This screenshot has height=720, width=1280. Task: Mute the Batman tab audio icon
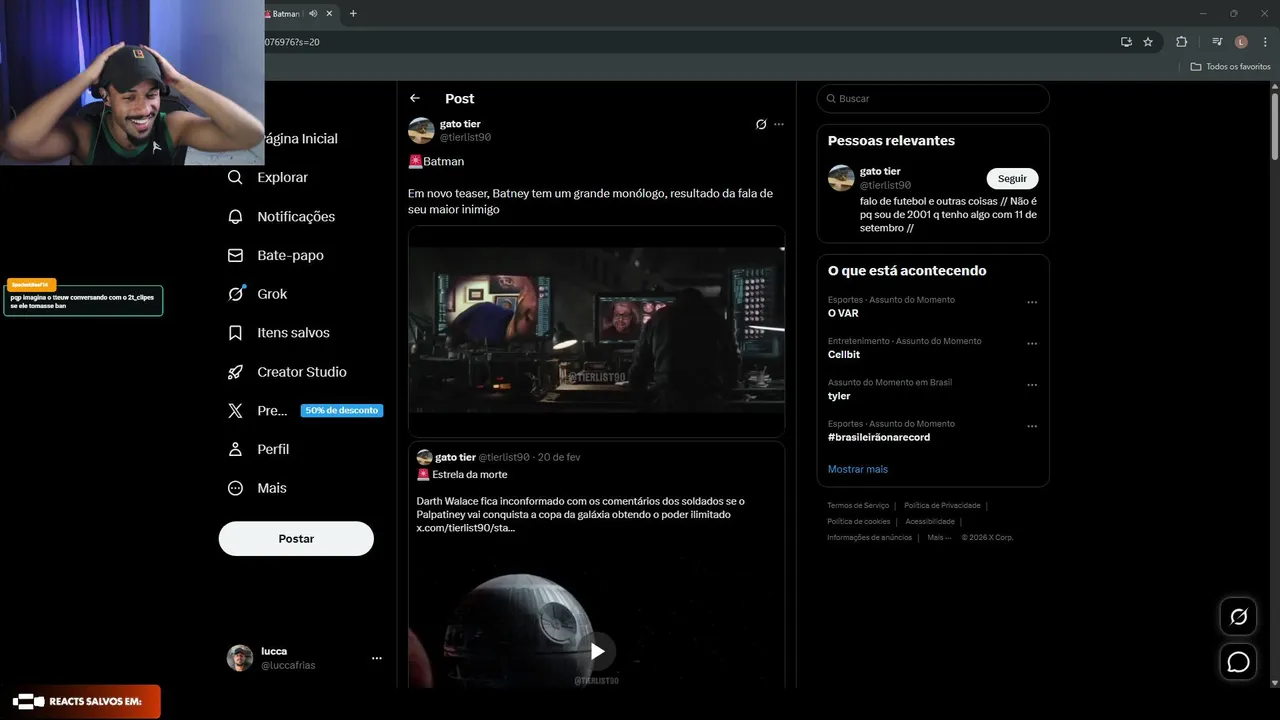313,14
